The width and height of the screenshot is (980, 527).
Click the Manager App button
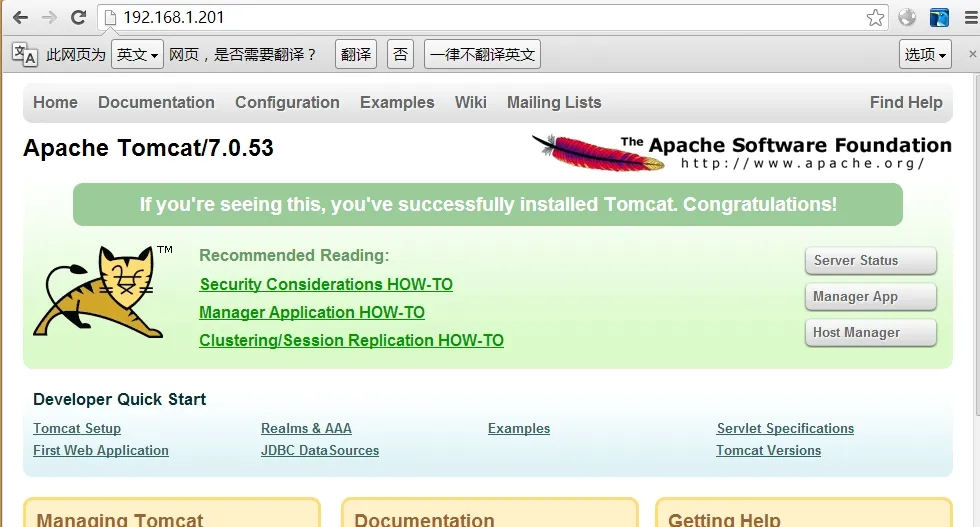[x=871, y=297]
